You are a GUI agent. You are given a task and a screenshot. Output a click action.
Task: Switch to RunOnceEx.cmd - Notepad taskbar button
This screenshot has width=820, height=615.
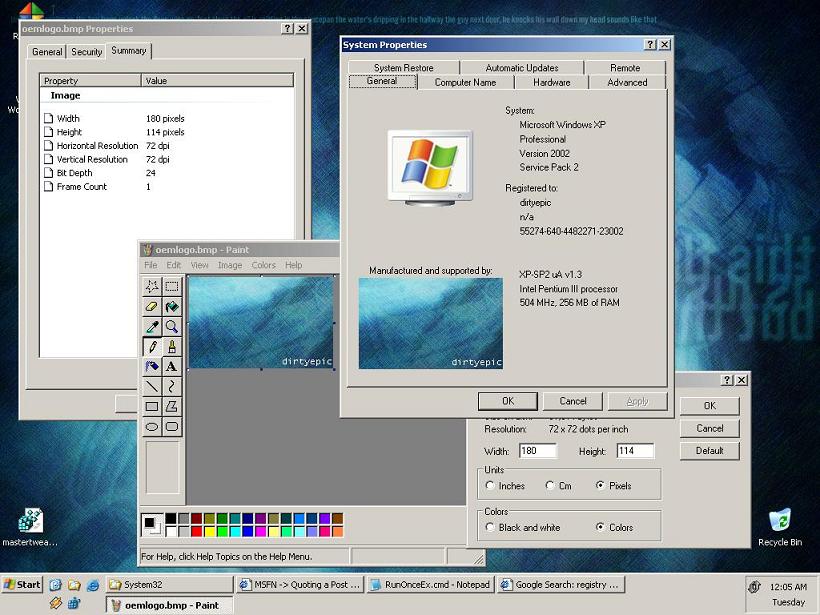point(431,585)
